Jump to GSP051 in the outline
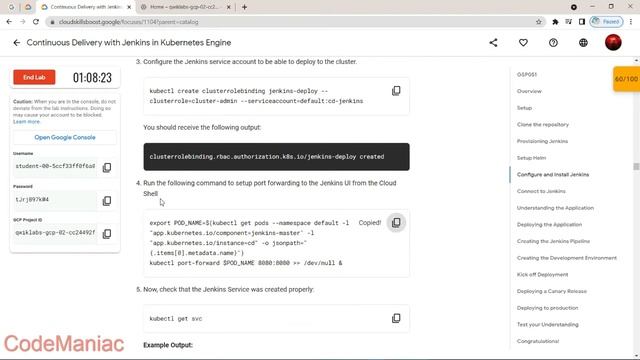 coord(527,74)
